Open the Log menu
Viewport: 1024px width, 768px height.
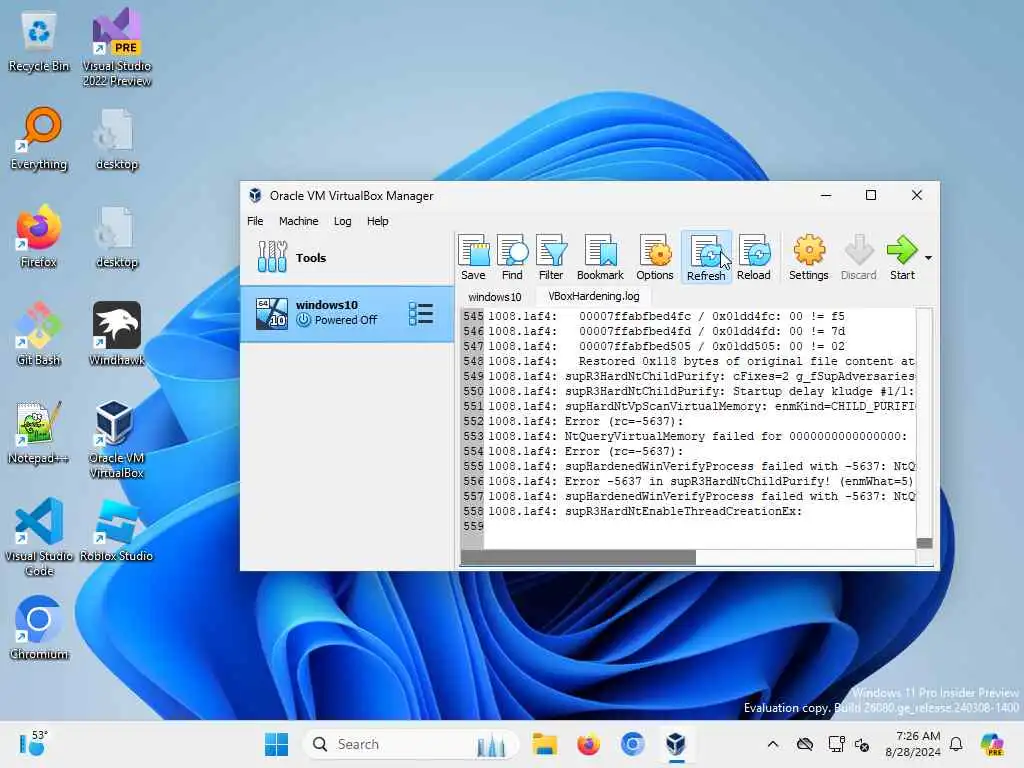342,221
